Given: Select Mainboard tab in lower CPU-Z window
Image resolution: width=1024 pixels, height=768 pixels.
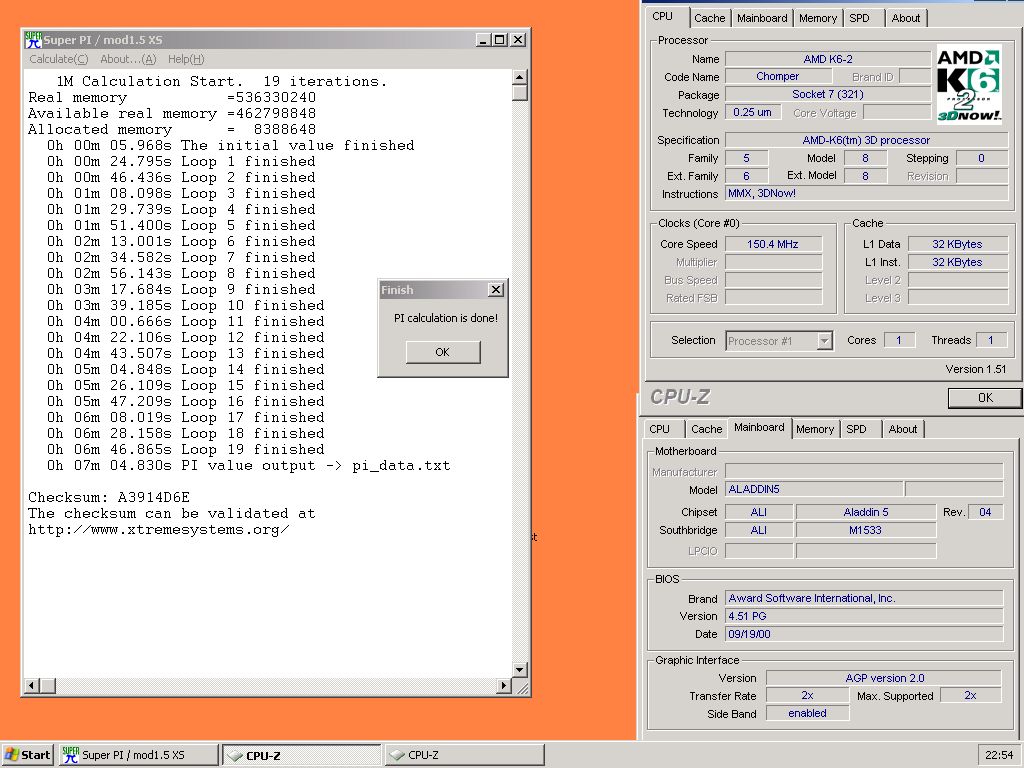Looking at the screenshot, I should [x=759, y=427].
